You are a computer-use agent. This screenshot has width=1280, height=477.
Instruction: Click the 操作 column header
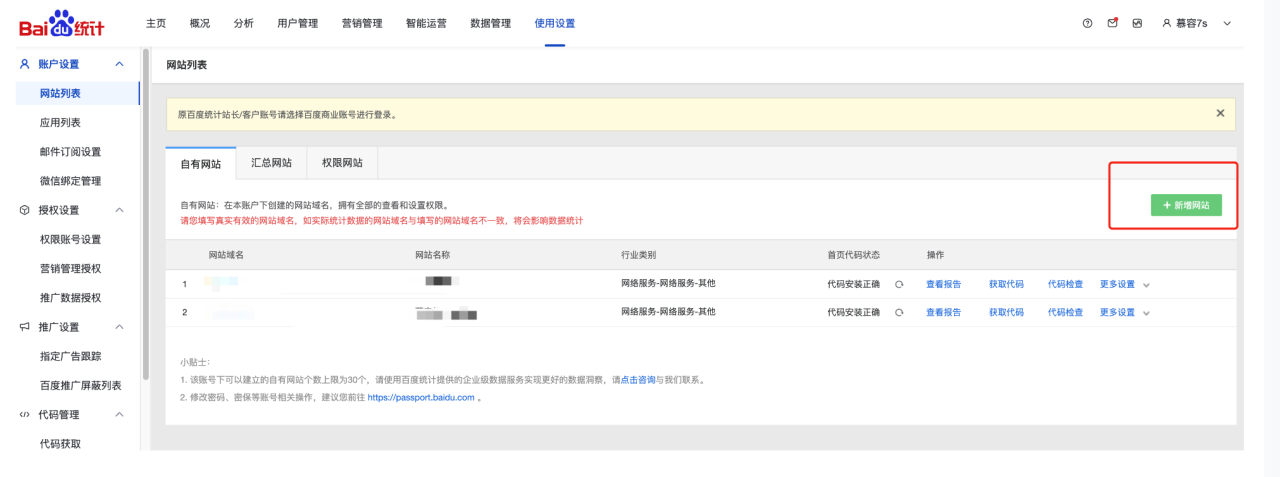(935, 255)
